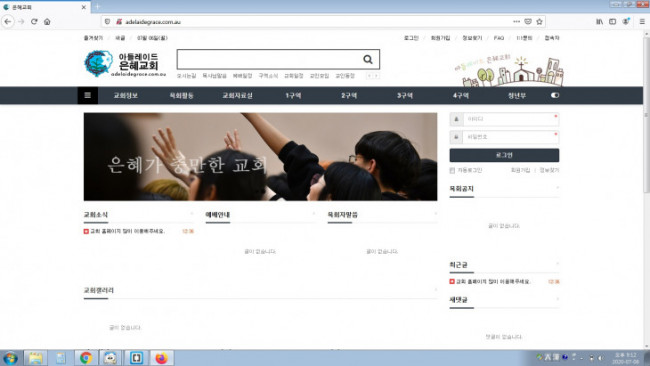Check the auto-login checkbox

(x=452, y=170)
